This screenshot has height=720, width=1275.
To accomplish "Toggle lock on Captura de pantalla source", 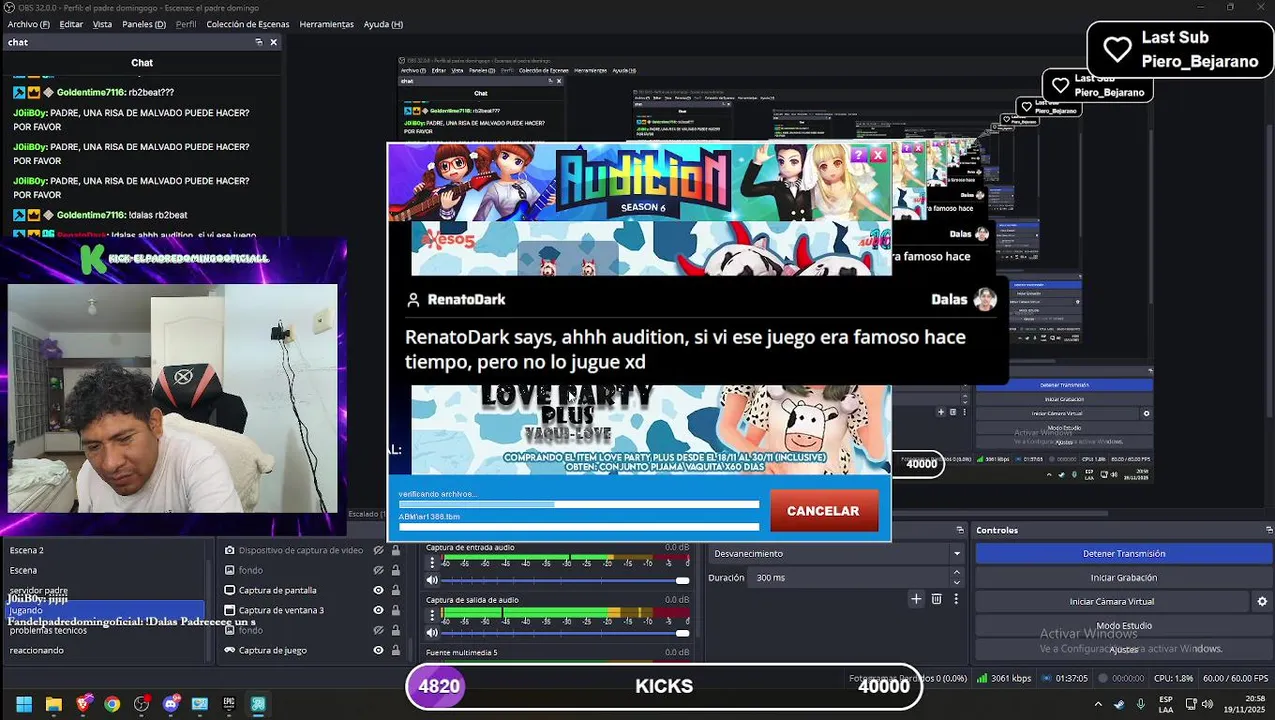I will 395,590.
